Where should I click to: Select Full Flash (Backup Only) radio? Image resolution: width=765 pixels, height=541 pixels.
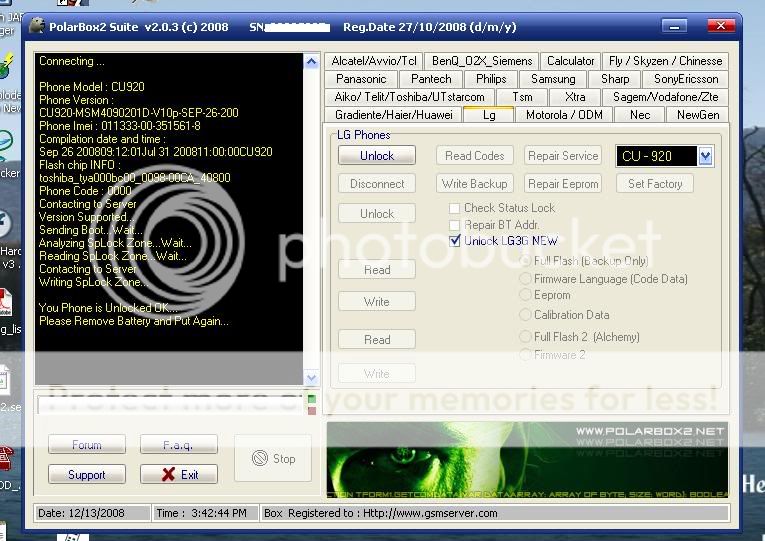[x=525, y=261]
